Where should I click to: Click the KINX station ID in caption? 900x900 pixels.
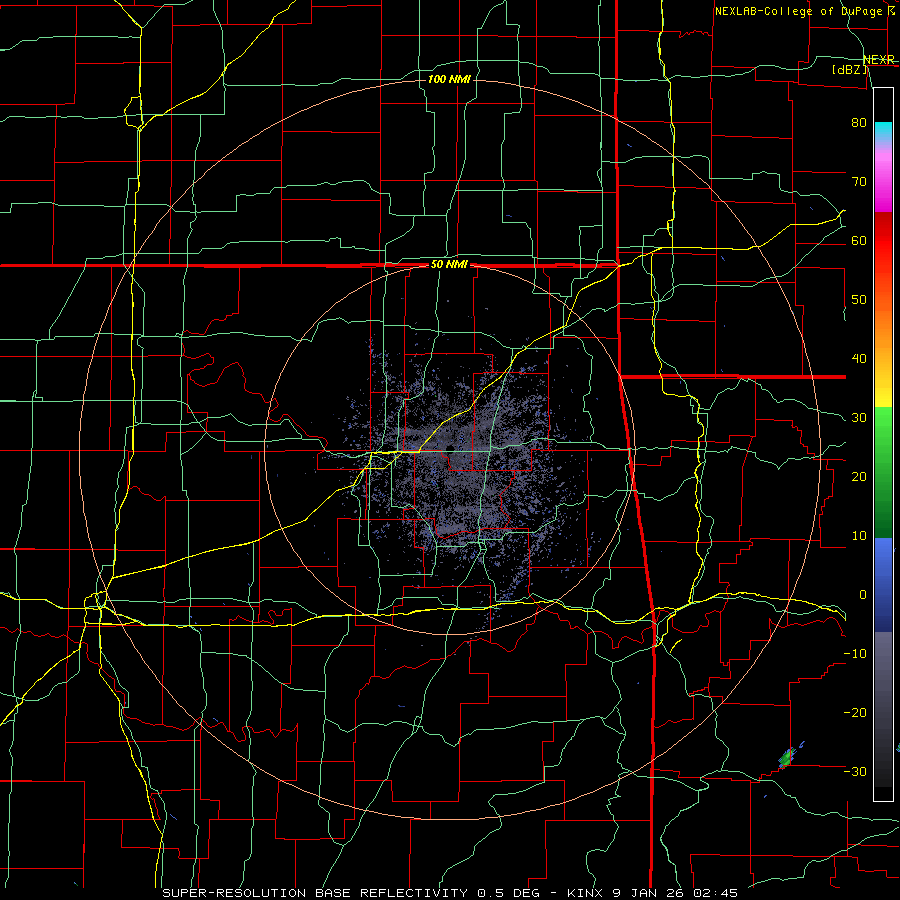click(x=585, y=893)
